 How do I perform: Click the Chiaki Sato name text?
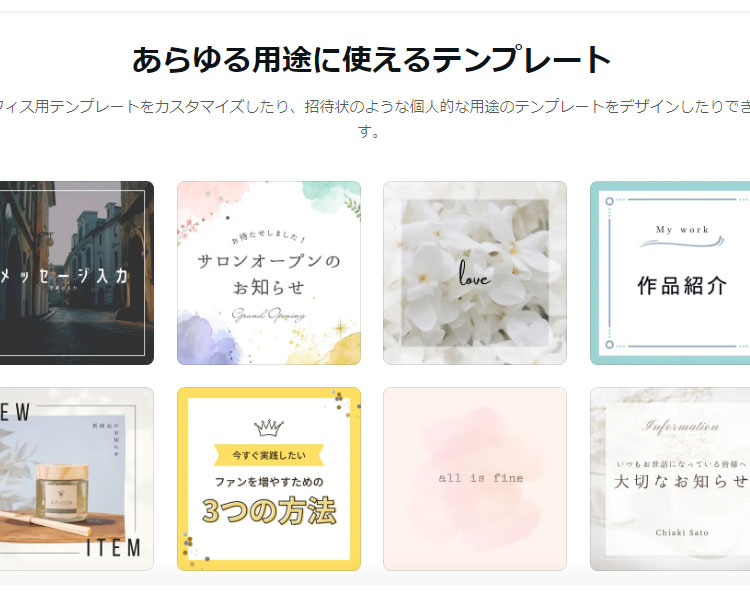pos(682,532)
